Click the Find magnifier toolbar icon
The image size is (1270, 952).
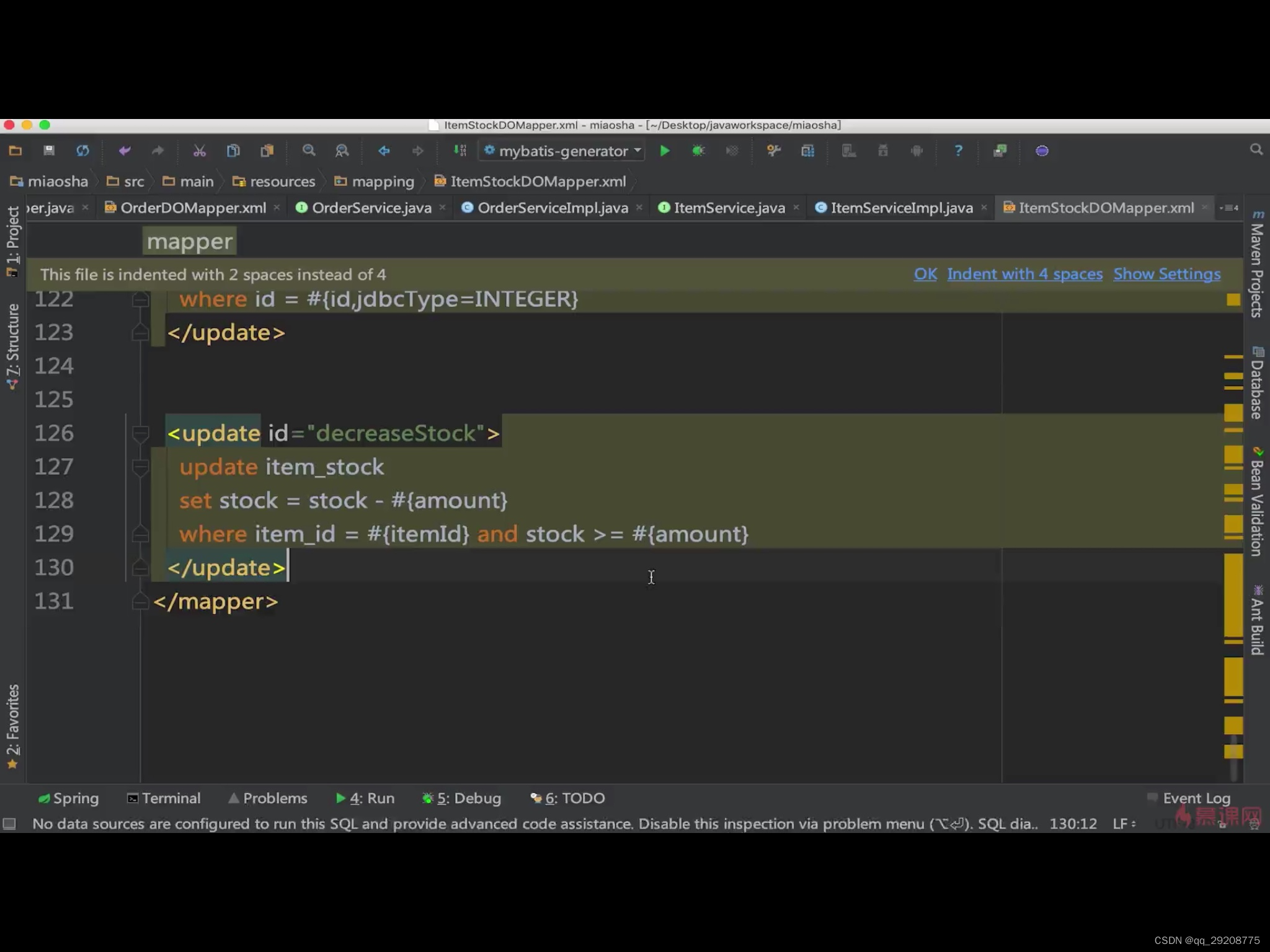[x=308, y=151]
